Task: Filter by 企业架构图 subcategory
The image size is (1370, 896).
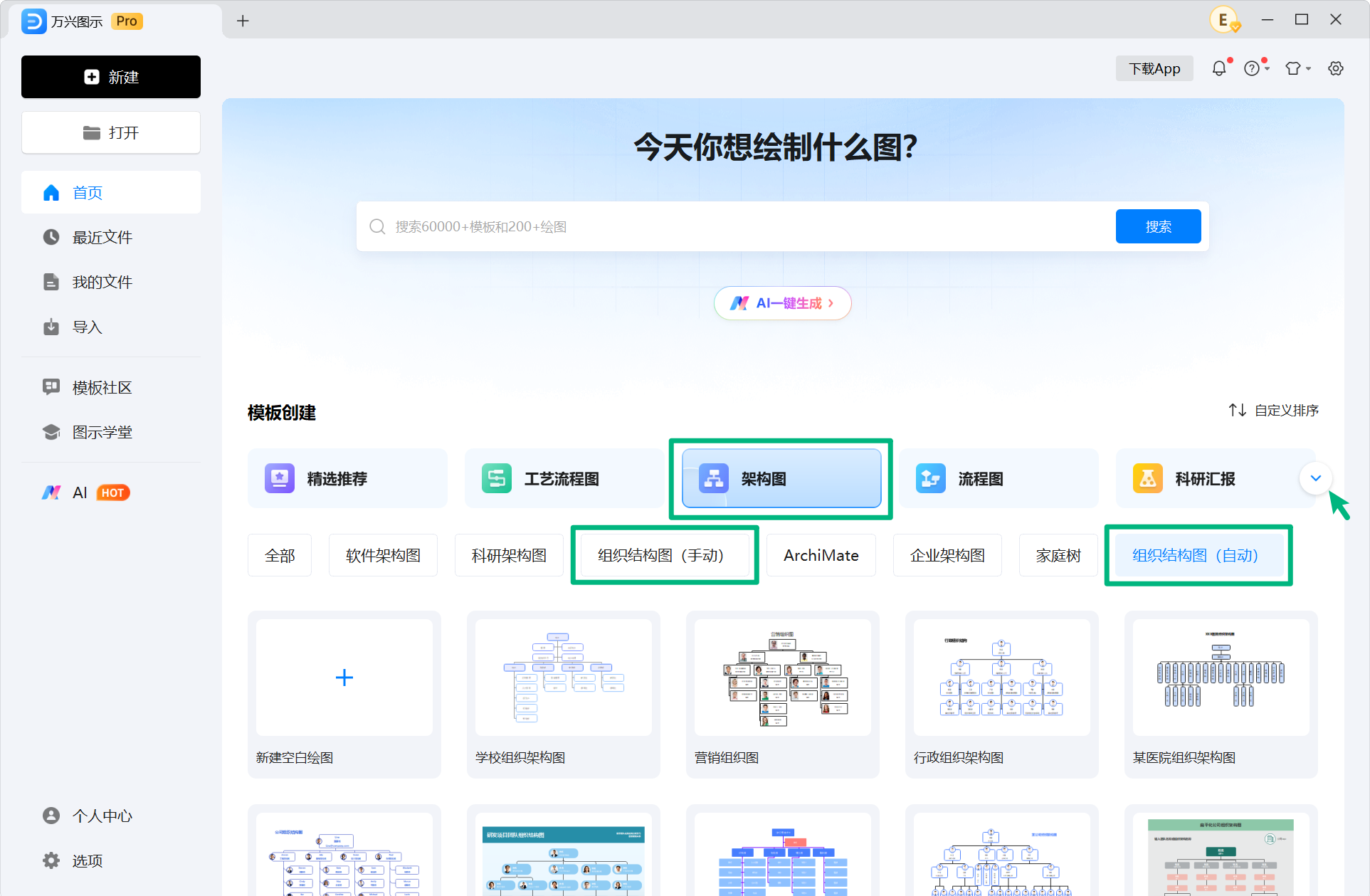Action: point(947,555)
